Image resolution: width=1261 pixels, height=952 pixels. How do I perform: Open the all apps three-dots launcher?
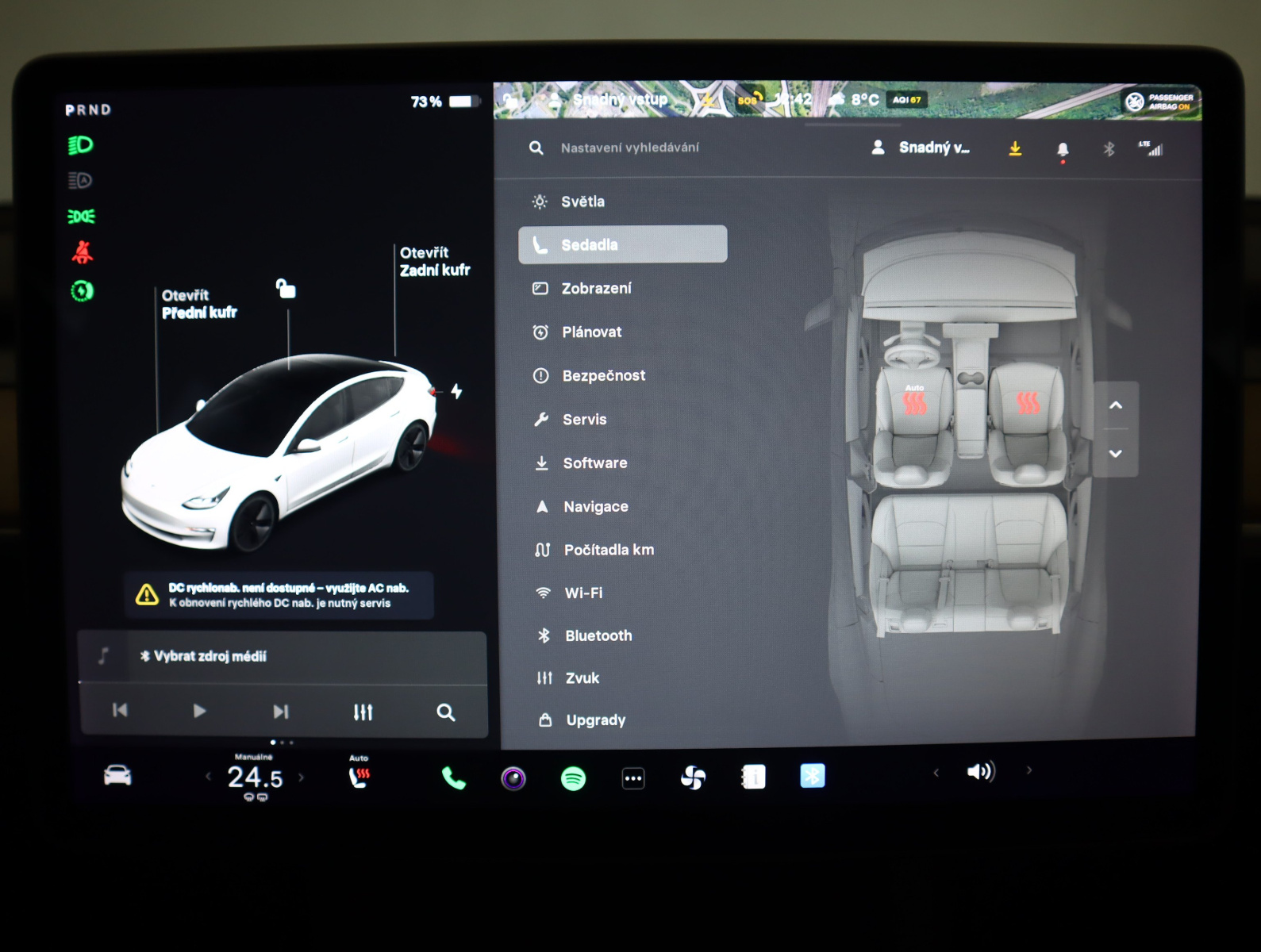pos(633,778)
